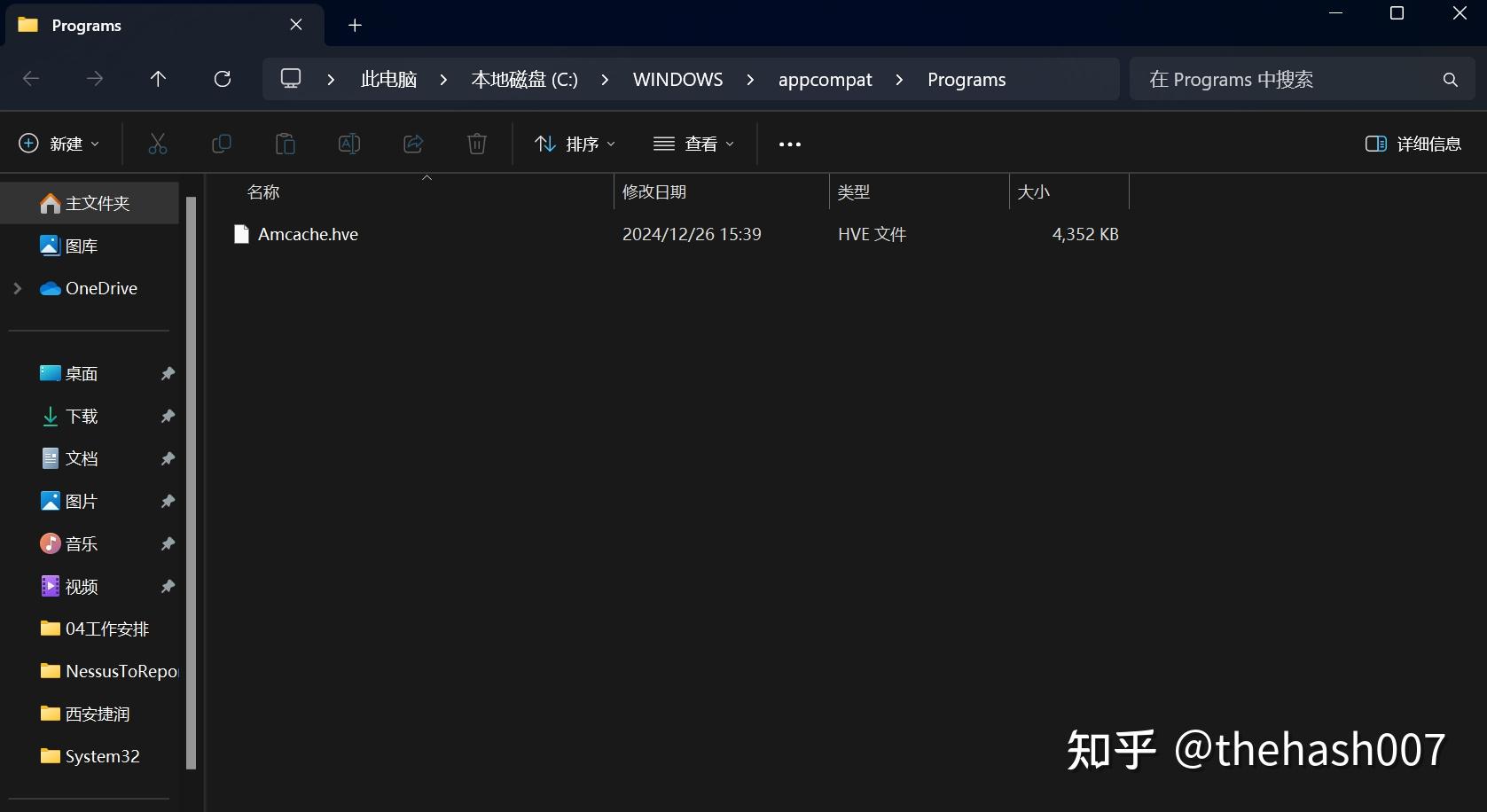Click the Copy icon in the toolbar
The width and height of the screenshot is (1487, 812).
click(x=222, y=144)
